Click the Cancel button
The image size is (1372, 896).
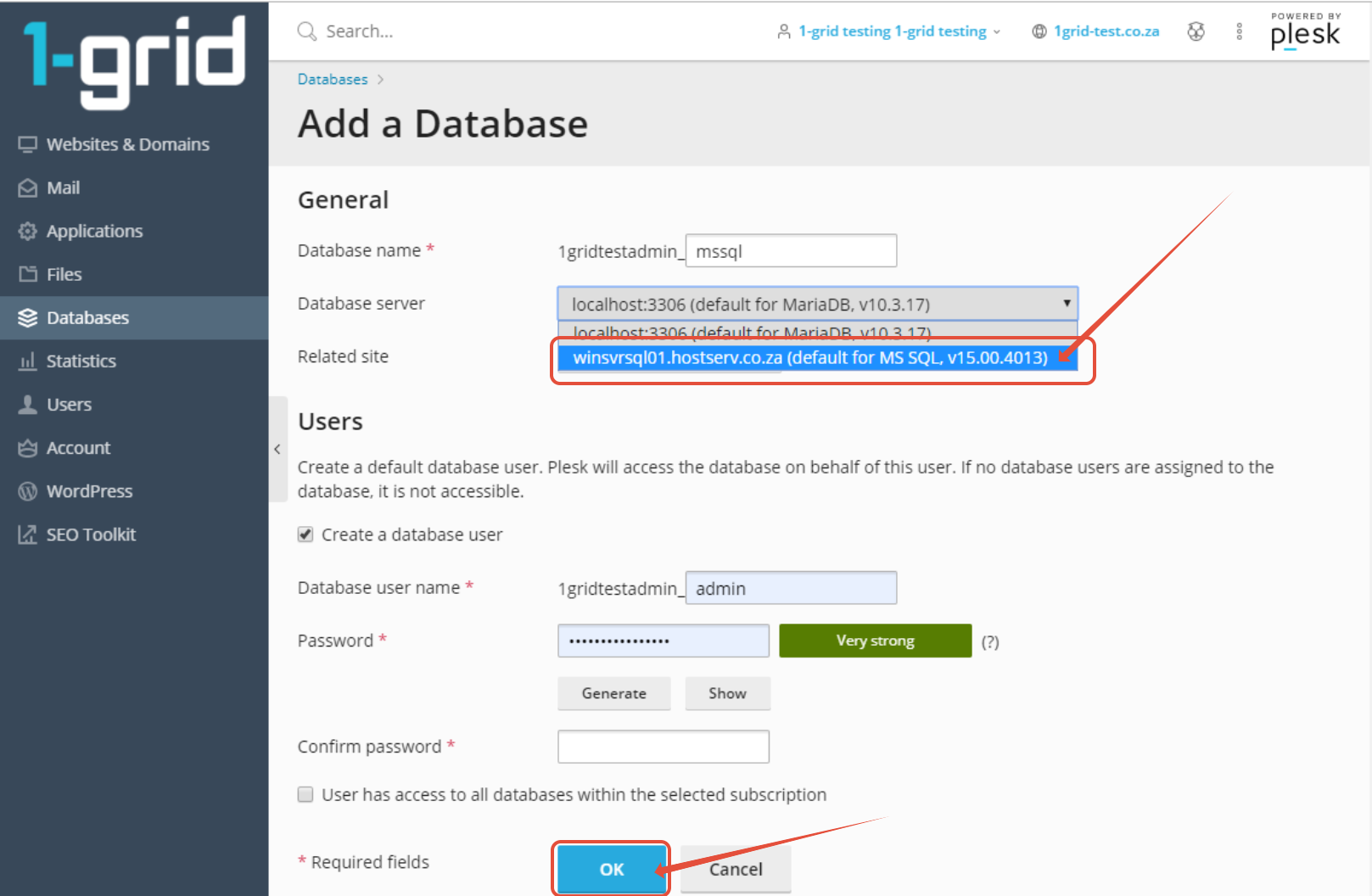pyautogui.click(x=736, y=869)
